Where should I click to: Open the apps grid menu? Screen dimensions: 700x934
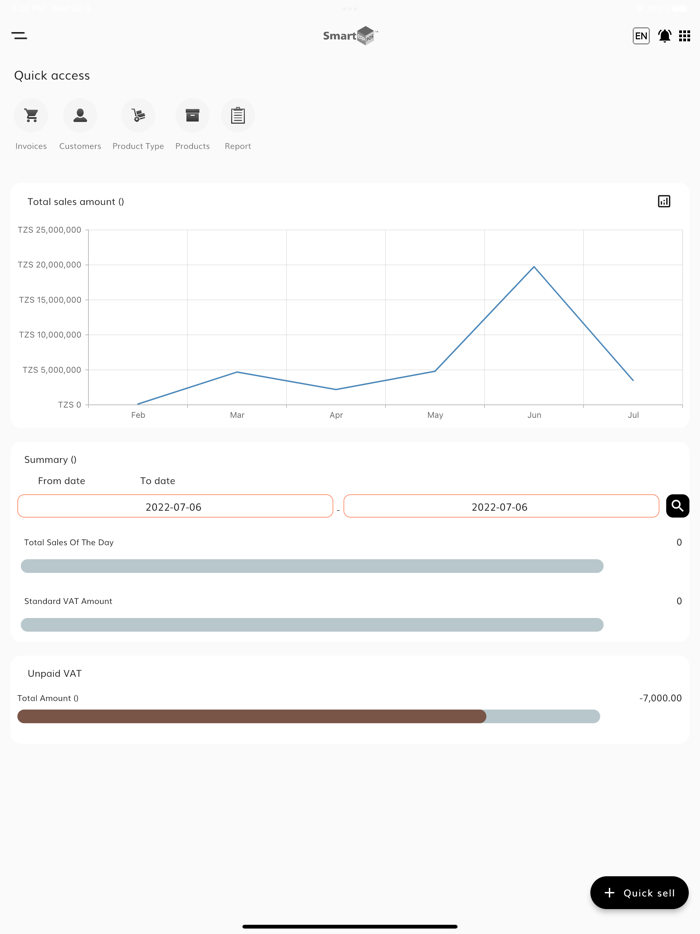[x=685, y=36]
